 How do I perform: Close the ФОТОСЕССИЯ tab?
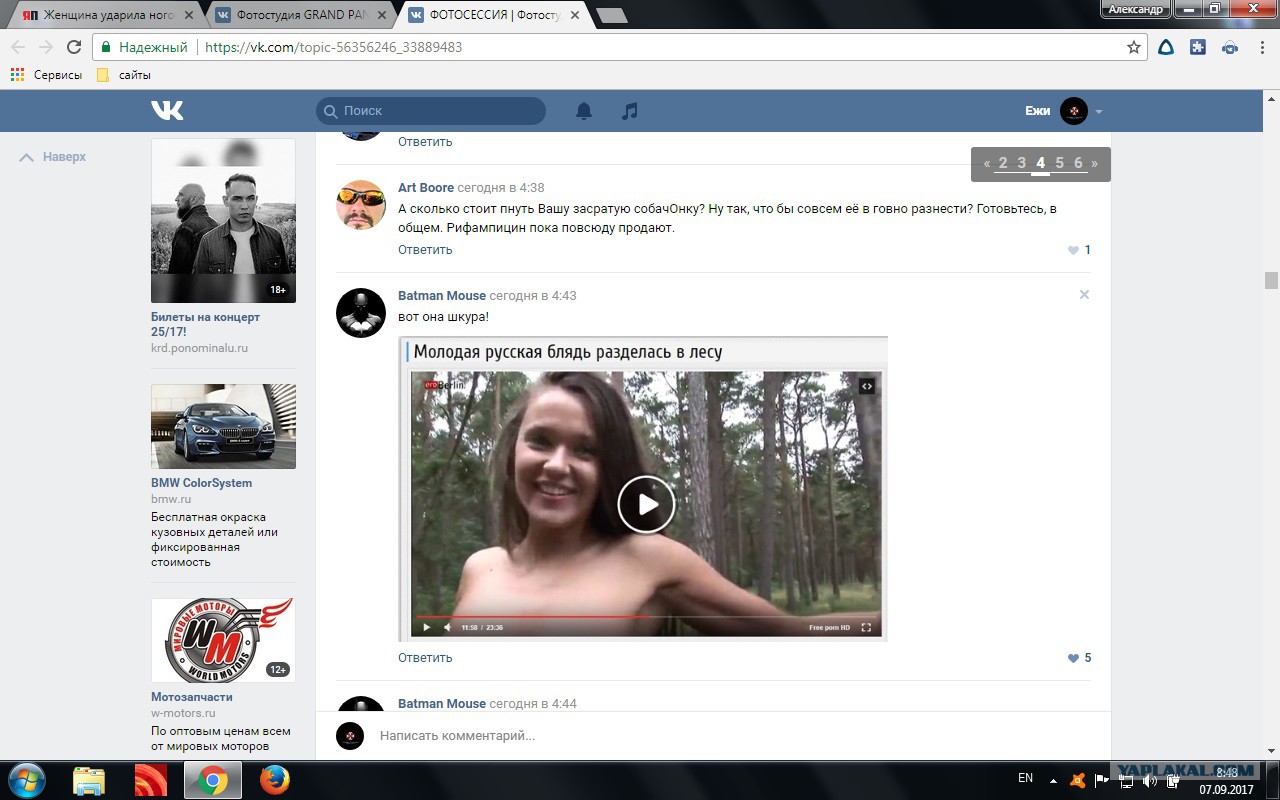click(573, 15)
